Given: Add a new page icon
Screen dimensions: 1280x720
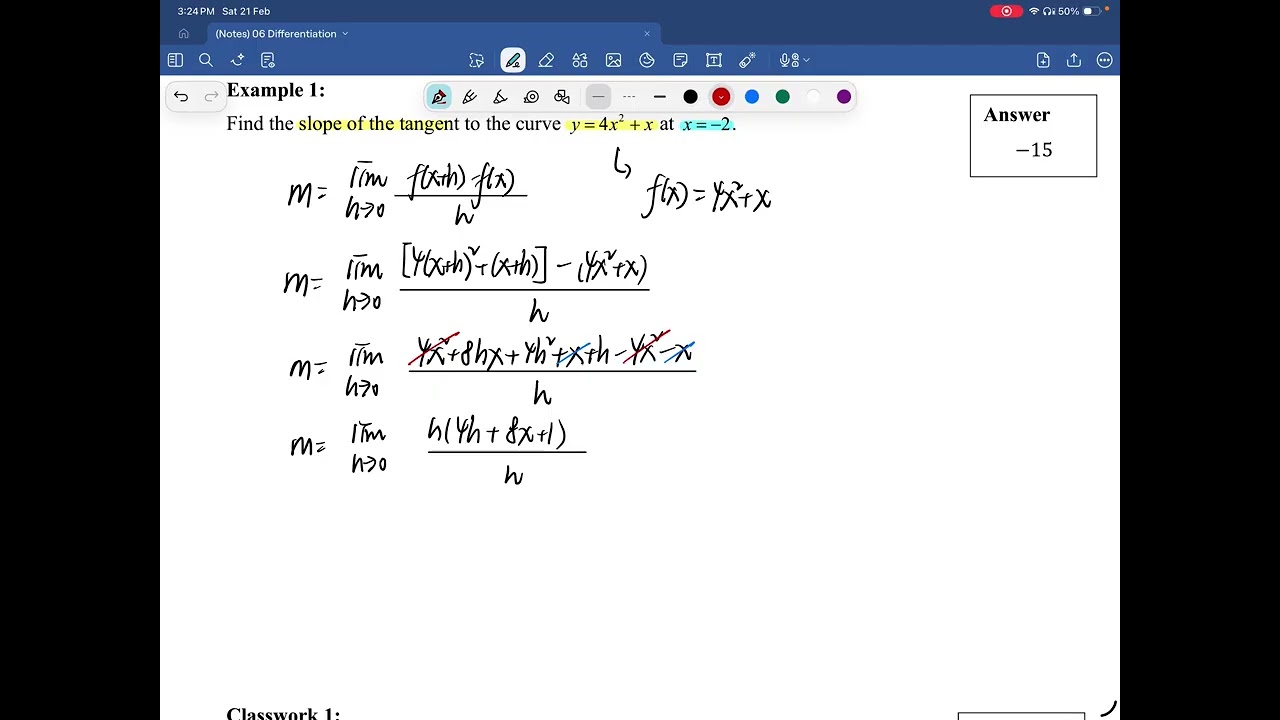Looking at the screenshot, I should pos(1043,60).
